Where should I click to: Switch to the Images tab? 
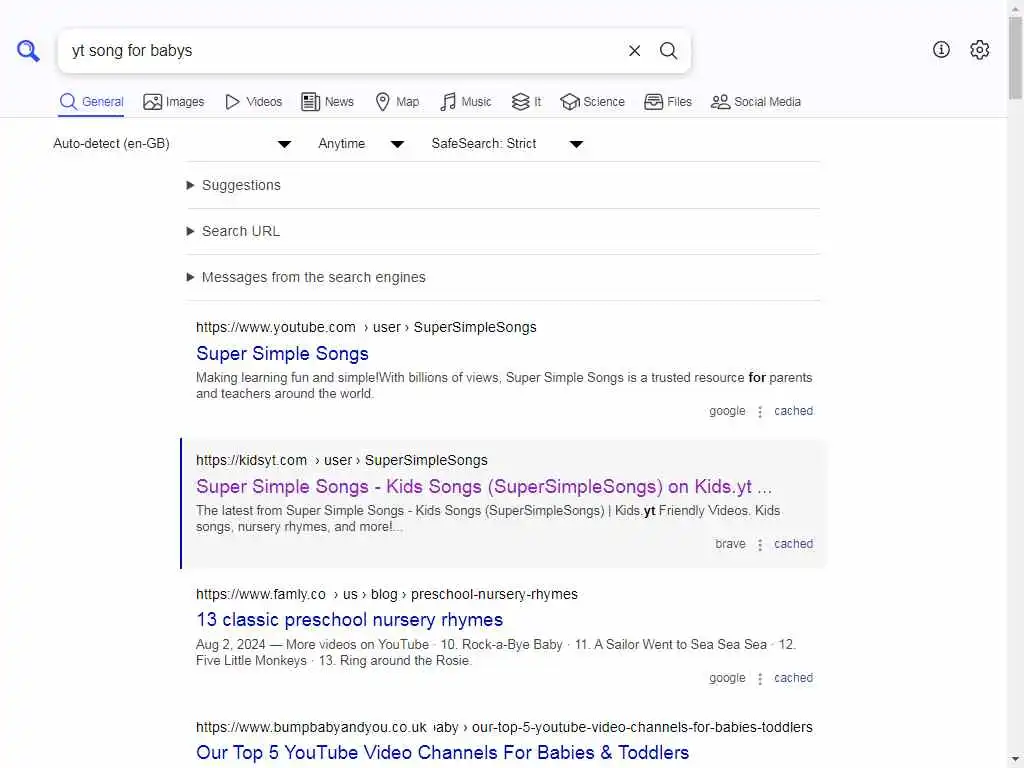pyautogui.click(x=174, y=102)
